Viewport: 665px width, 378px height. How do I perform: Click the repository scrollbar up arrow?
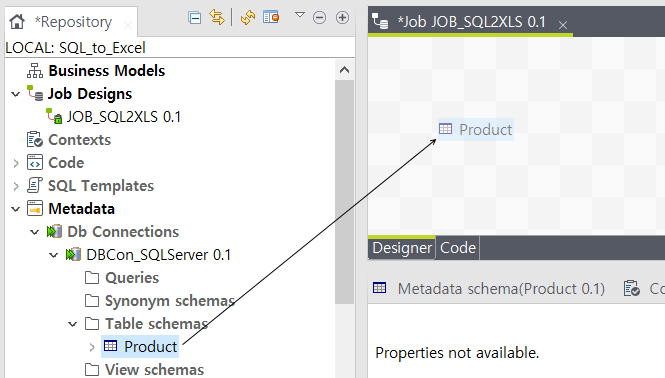point(344,70)
